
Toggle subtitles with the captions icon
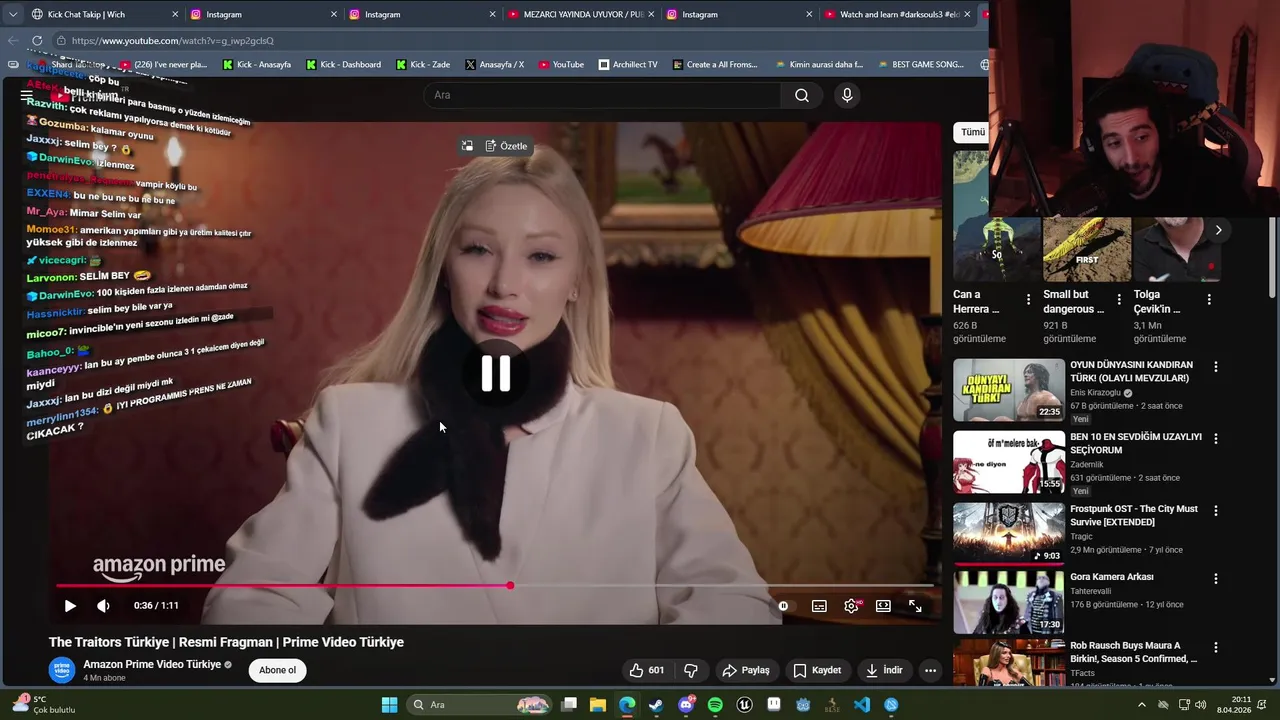pyautogui.click(x=819, y=606)
